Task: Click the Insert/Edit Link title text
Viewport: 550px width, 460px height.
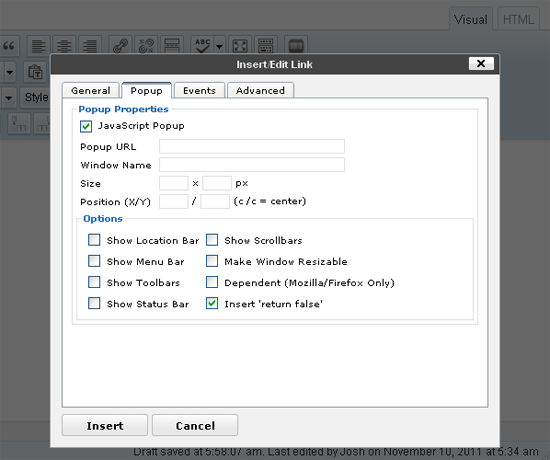Action: pos(274,65)
